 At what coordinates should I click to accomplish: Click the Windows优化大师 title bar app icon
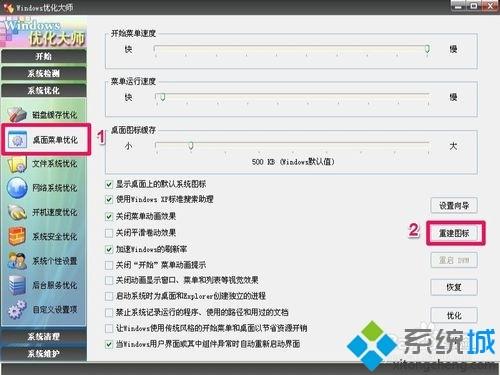pyautogui.click(x=8, y=7)
